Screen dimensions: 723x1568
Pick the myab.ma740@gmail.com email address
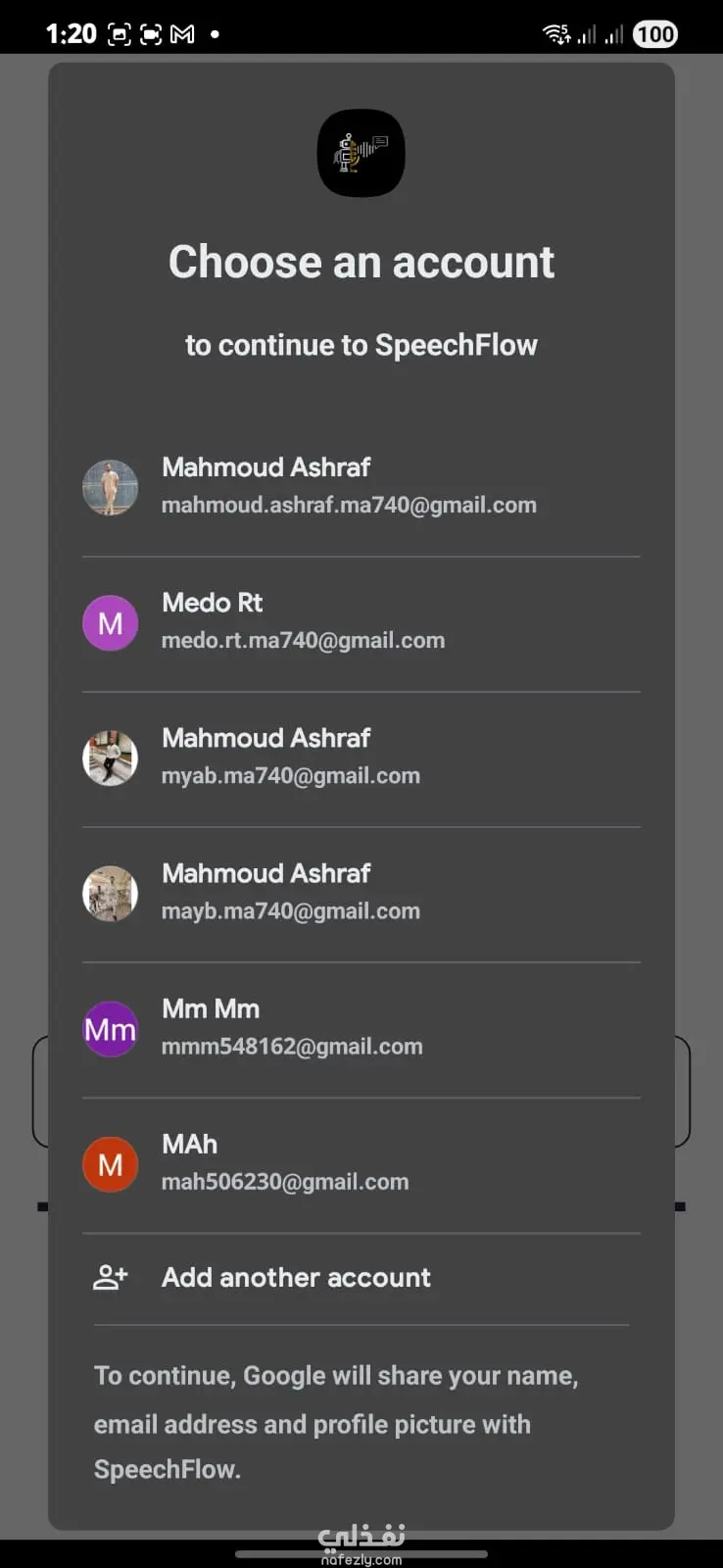291,776
